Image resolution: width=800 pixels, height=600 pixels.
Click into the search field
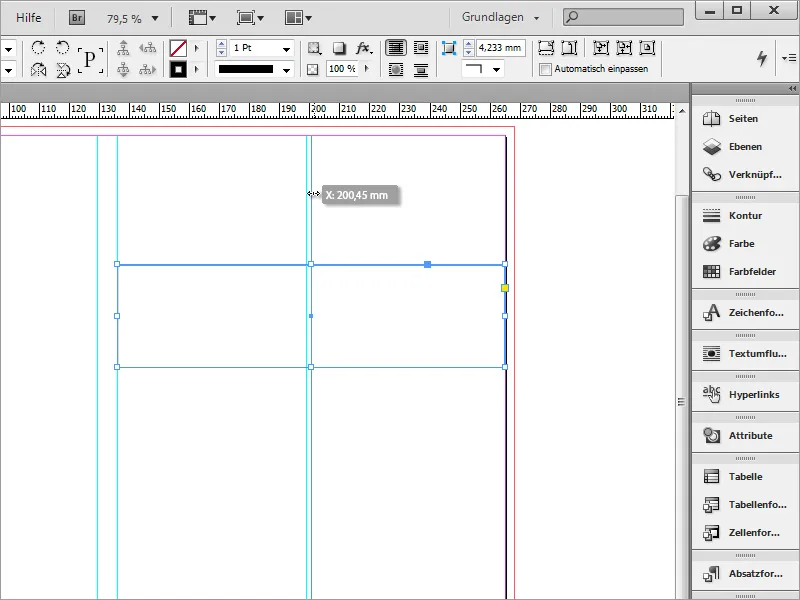[x=623, y=17]
